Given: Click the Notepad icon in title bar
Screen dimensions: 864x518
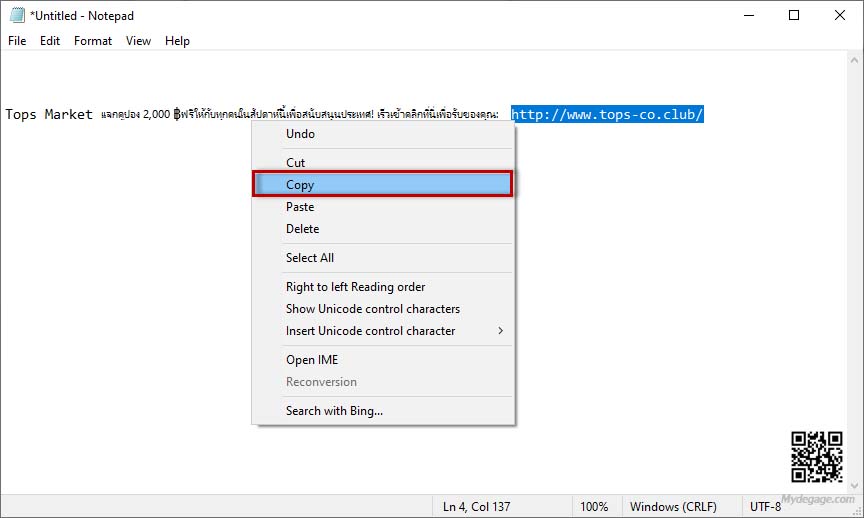Looking at the screenshot, I should pos(17,15).
